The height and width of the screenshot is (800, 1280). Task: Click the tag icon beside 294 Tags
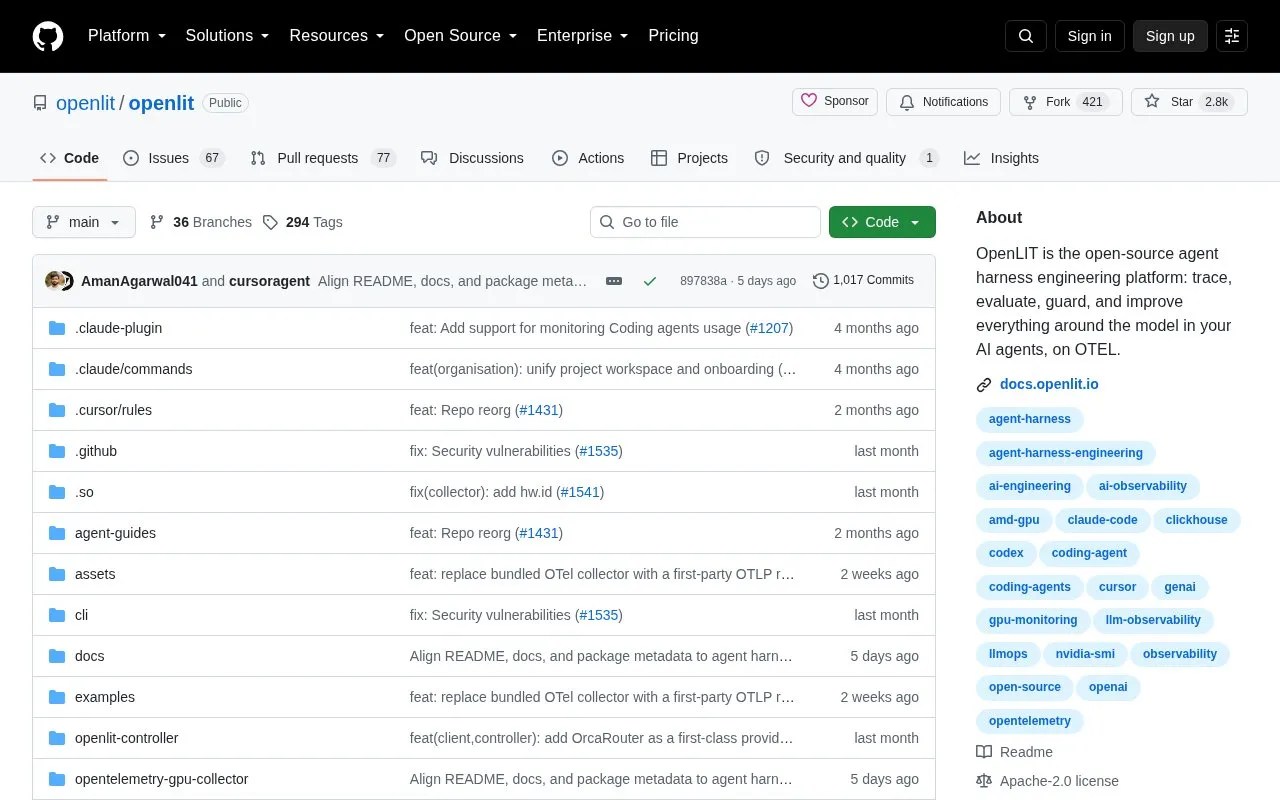[270, 222]
